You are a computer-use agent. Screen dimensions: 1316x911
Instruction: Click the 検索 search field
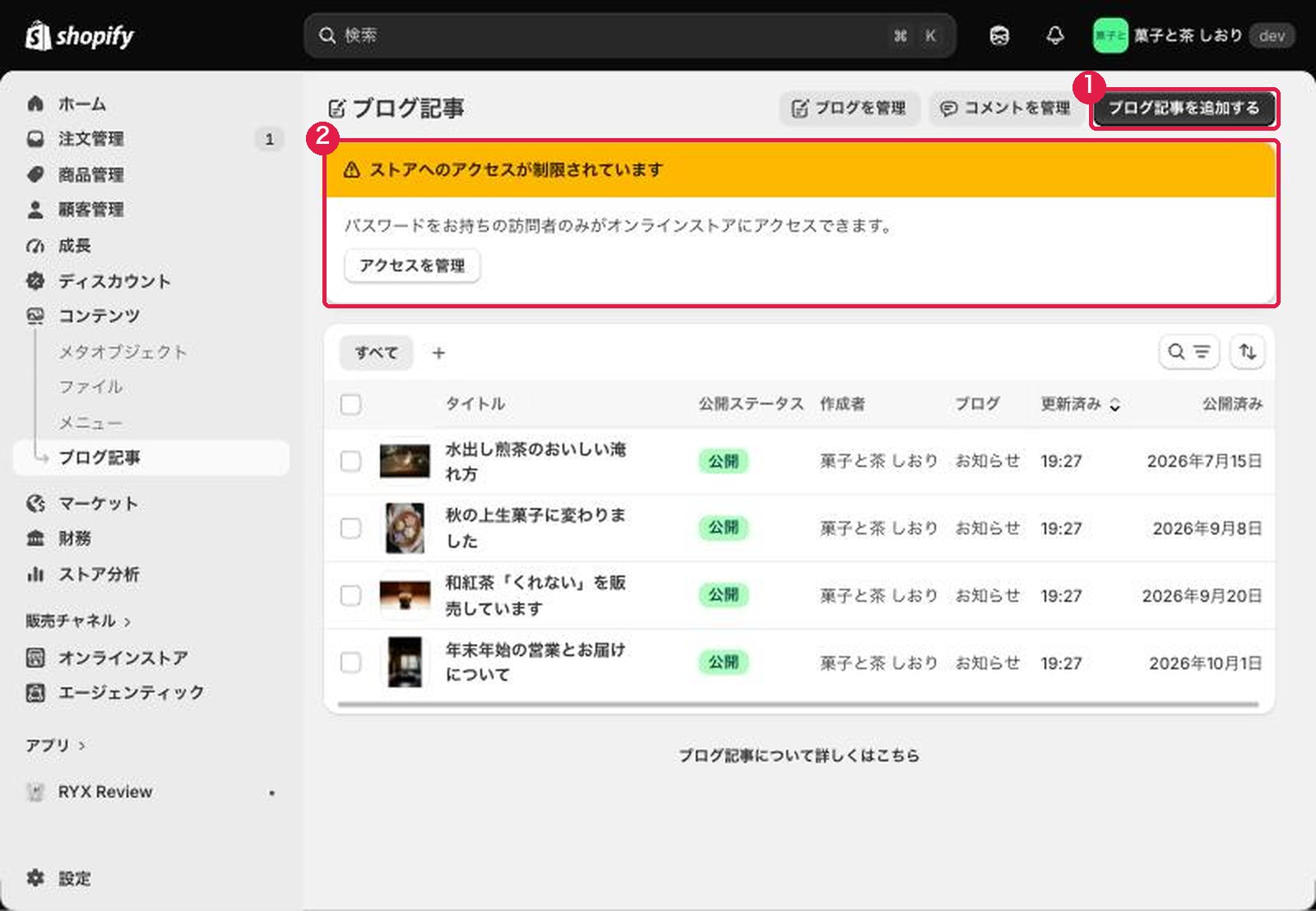click(x=630, y=35)
